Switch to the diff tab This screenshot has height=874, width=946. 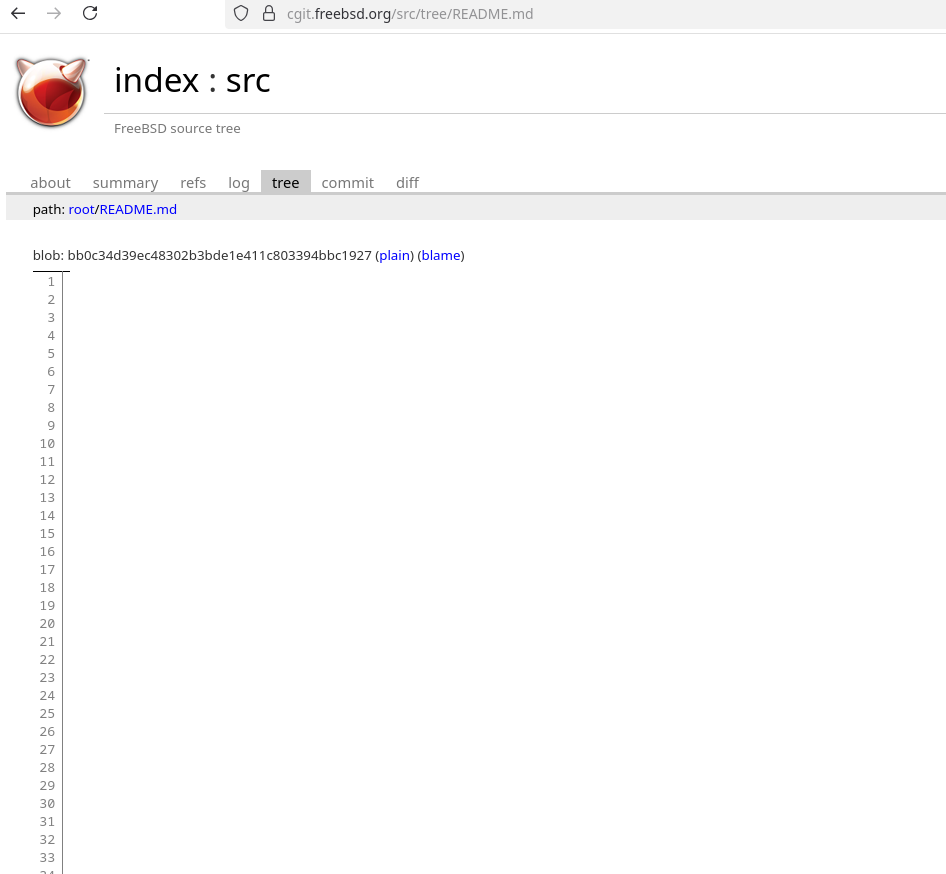click(x=407, y=183)
